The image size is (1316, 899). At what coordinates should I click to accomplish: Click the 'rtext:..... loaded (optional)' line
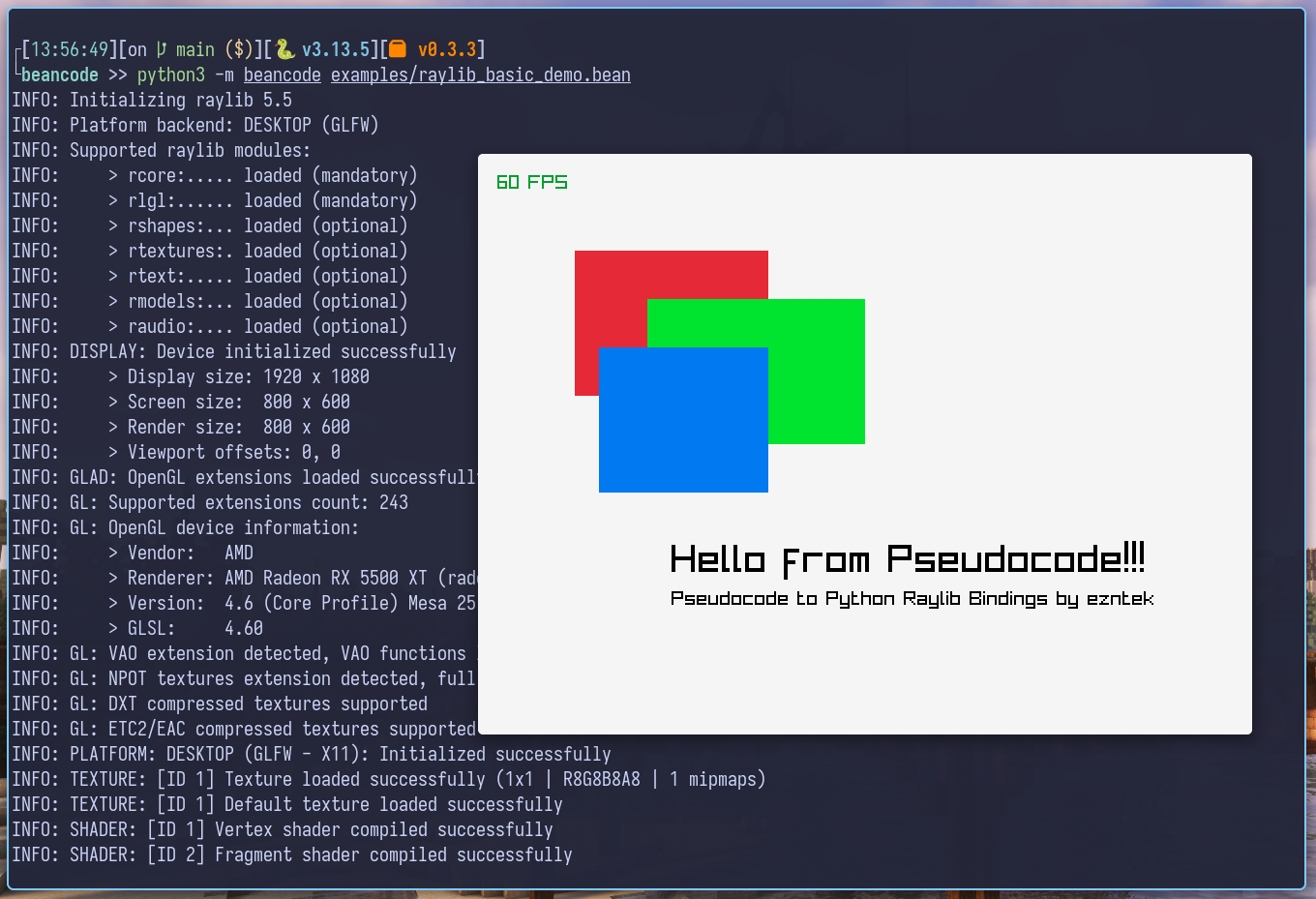tap(210, 276)
